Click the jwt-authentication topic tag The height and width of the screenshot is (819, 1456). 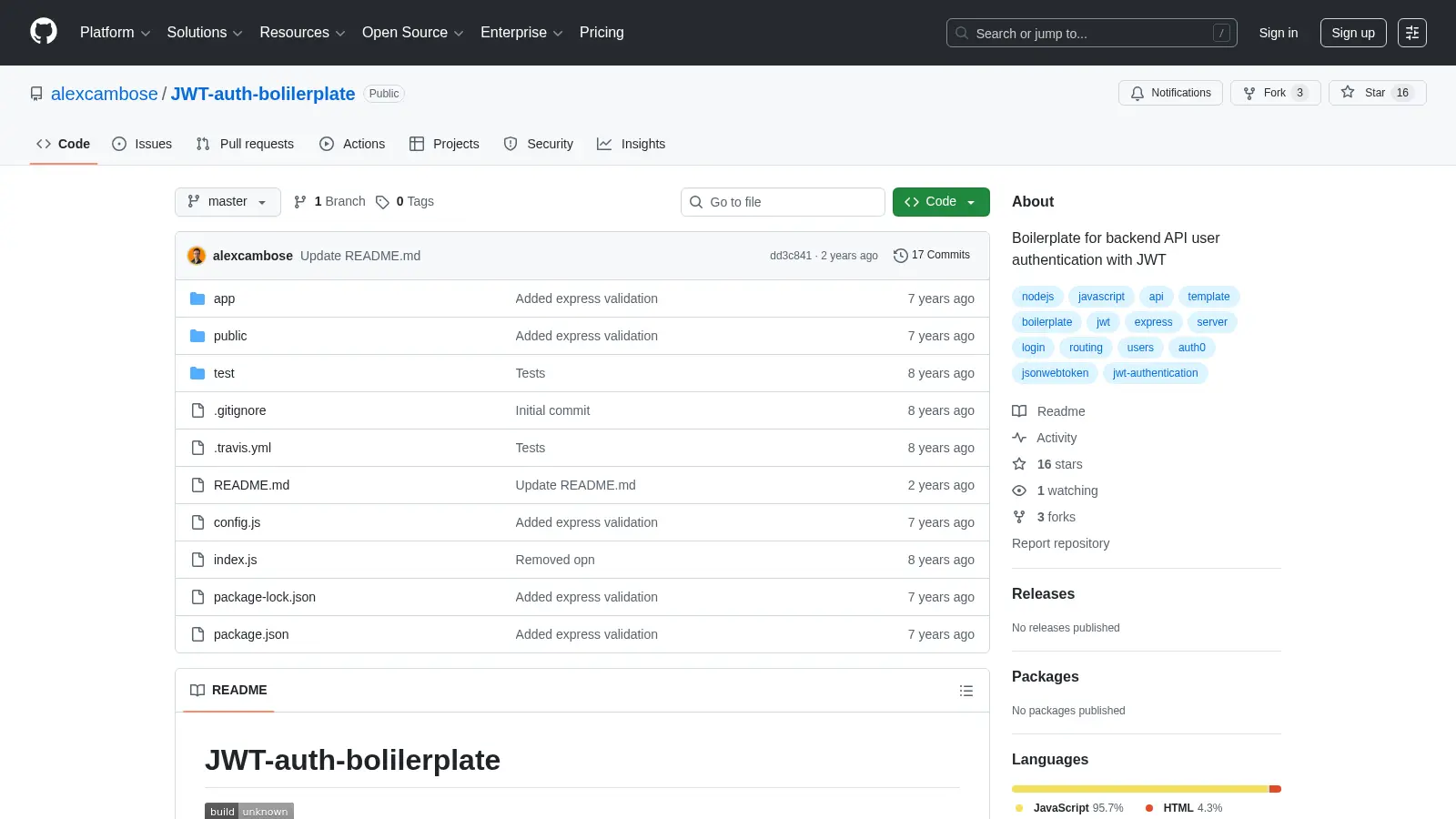pyautogui.click(x=1155, y=373)
